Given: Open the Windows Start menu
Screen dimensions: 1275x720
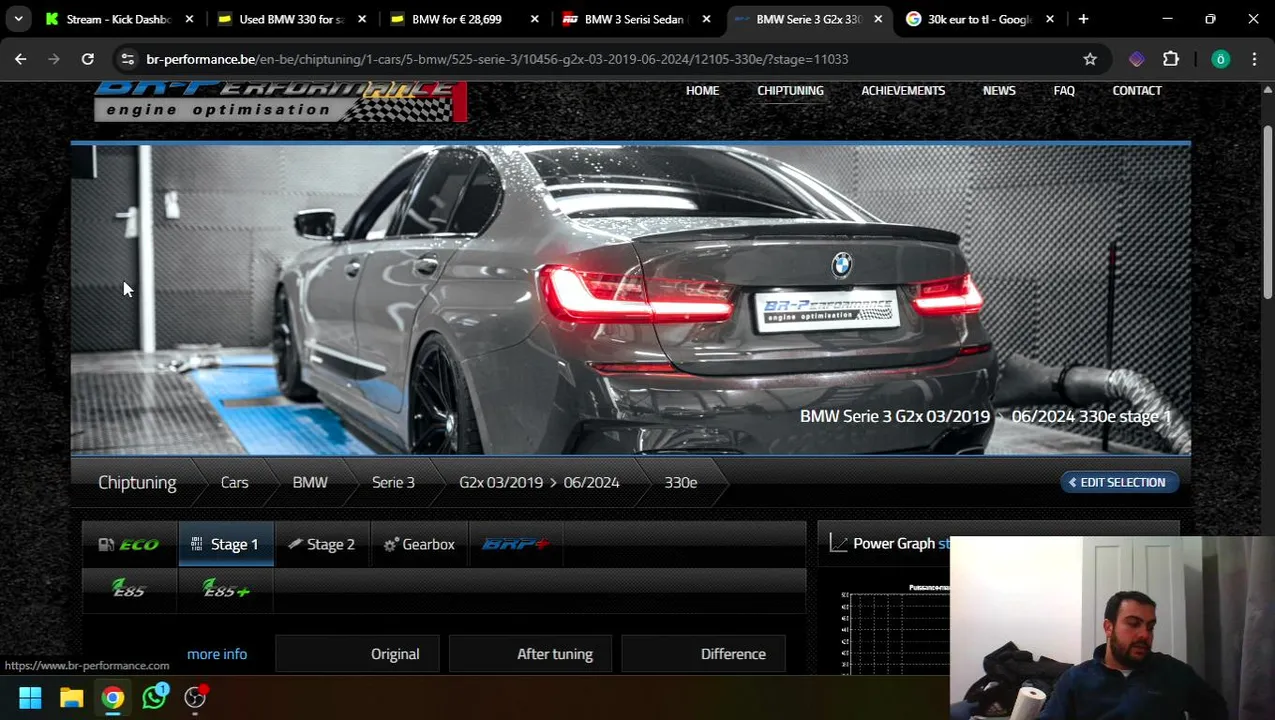Looking at the screenshot, I should [30, 697].
